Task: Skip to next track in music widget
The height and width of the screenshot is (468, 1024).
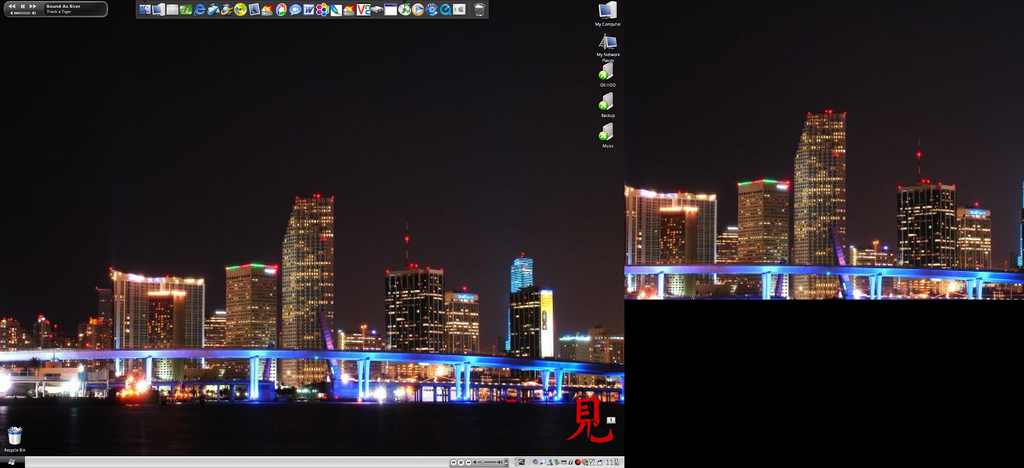Action: coord(33,6)
